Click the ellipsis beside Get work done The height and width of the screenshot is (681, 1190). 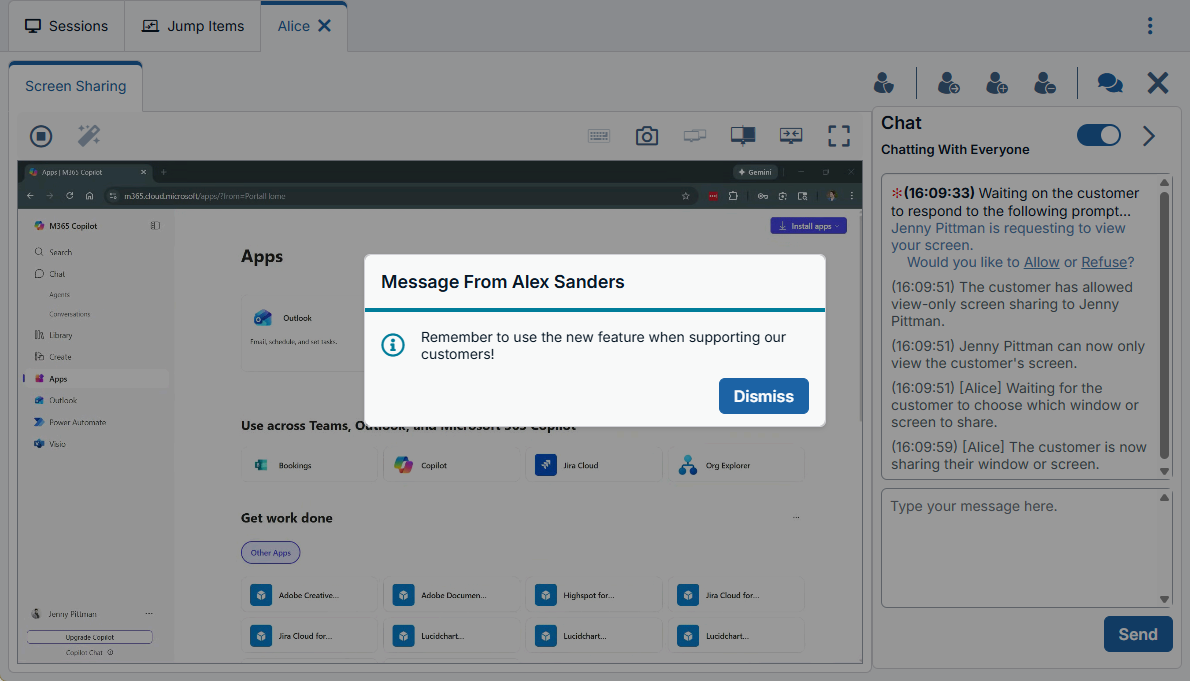pos(796,518)
